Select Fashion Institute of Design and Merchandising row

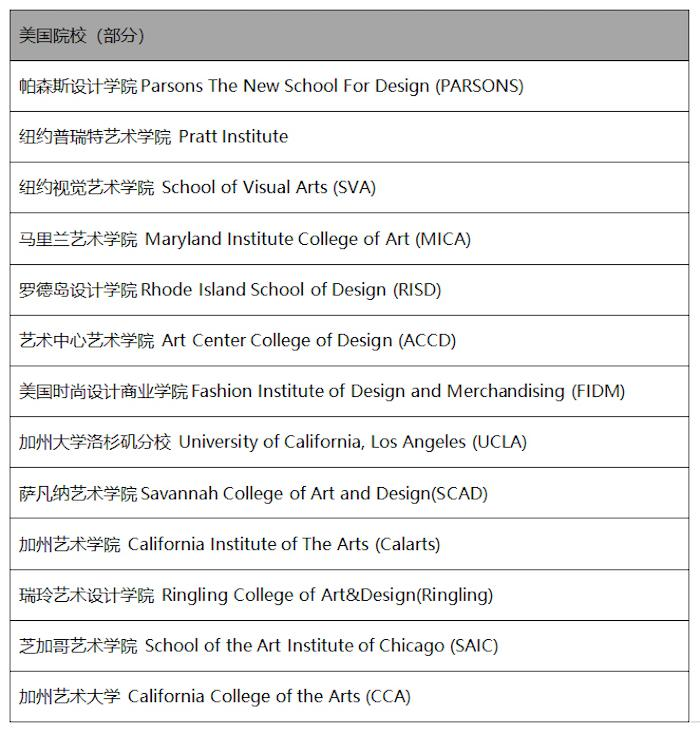pos(349,391)
